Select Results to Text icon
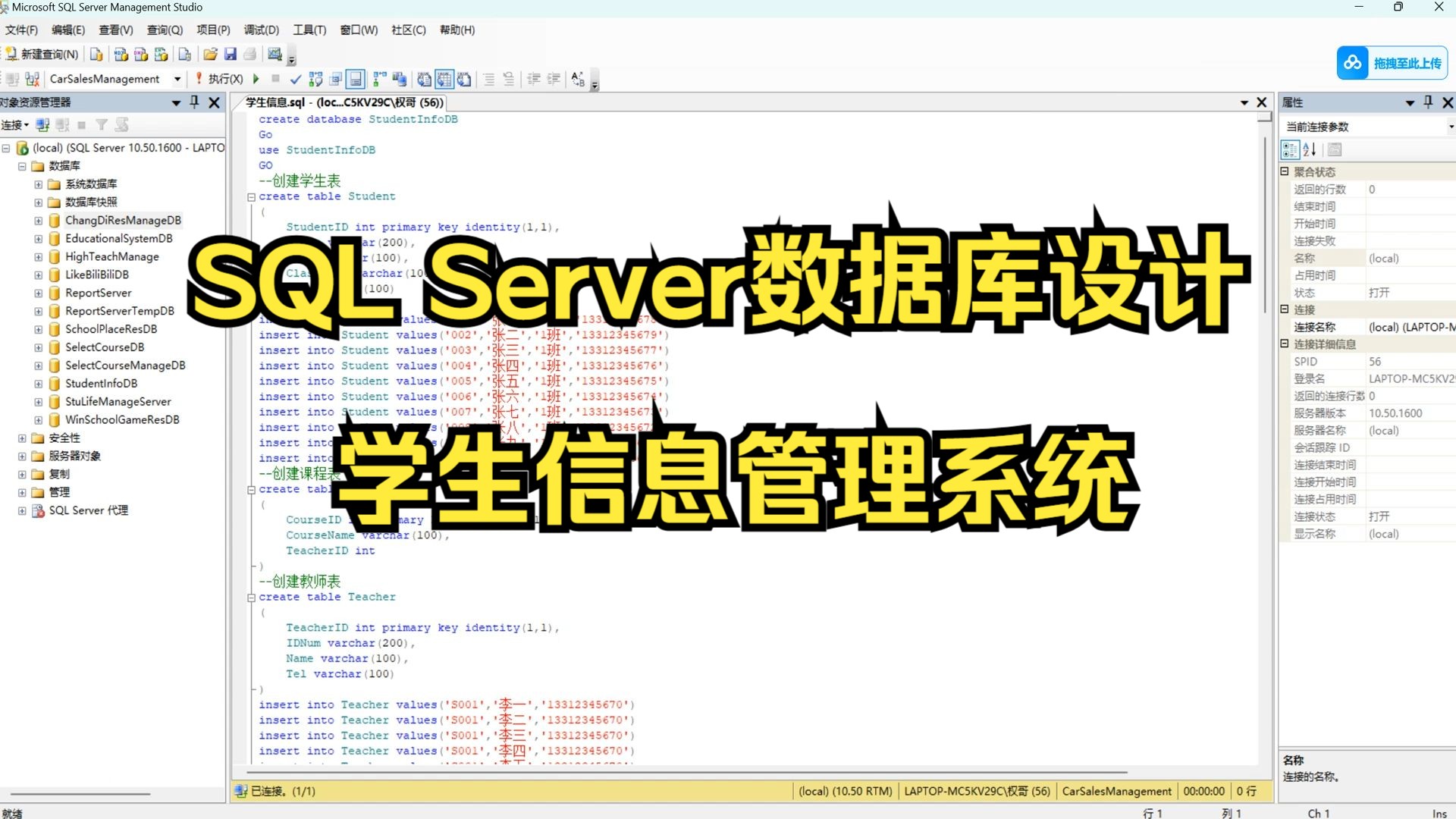Screen dimensions: 1456x819 point(424,79)
